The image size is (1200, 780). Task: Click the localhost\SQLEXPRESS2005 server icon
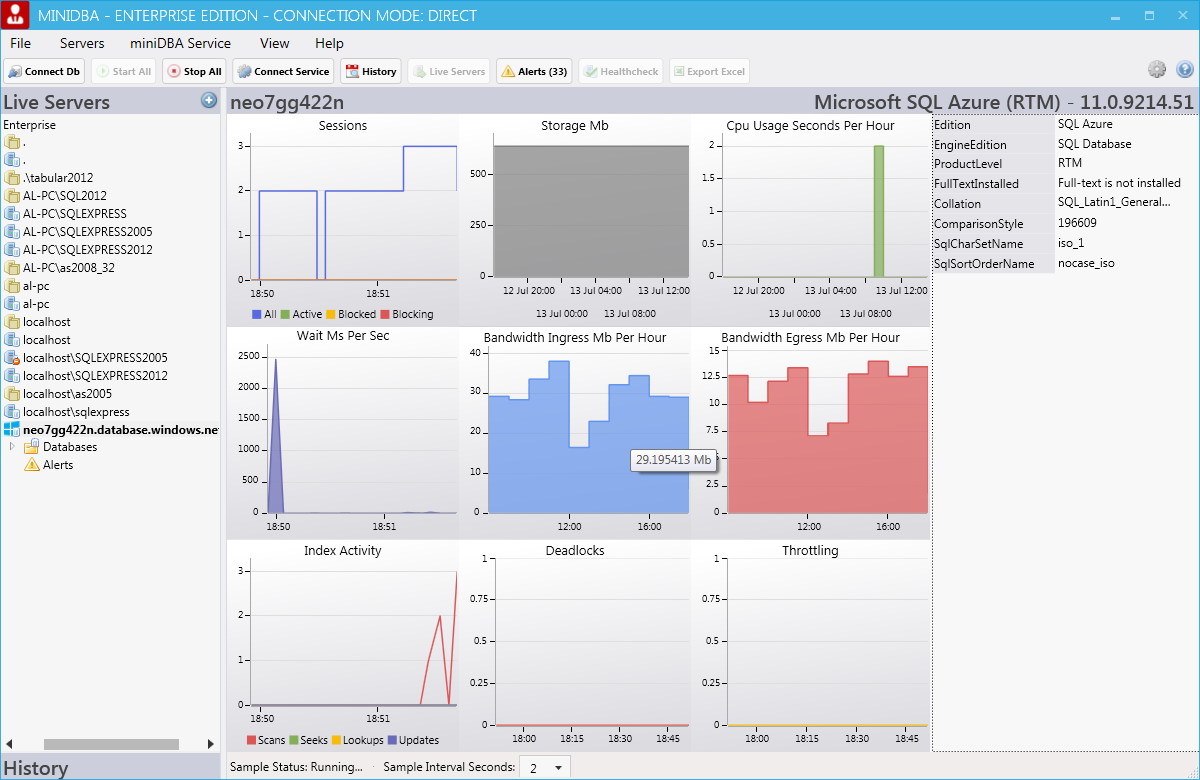point(12,358)
